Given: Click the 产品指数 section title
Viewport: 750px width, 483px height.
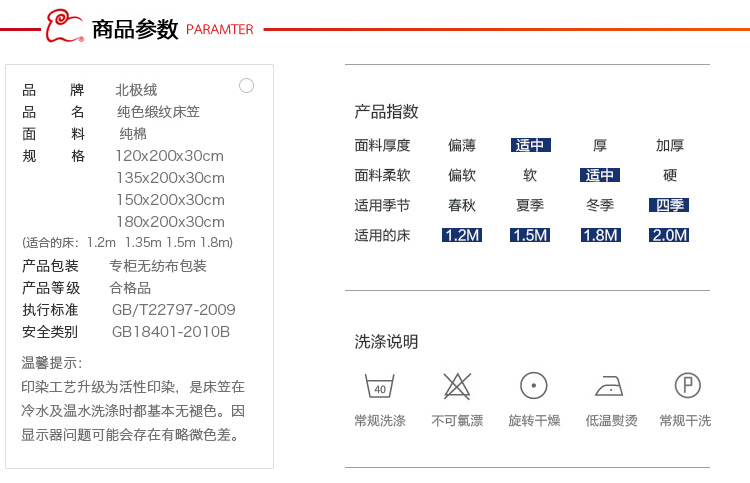Looking at the screenshot, I should 386,111.
